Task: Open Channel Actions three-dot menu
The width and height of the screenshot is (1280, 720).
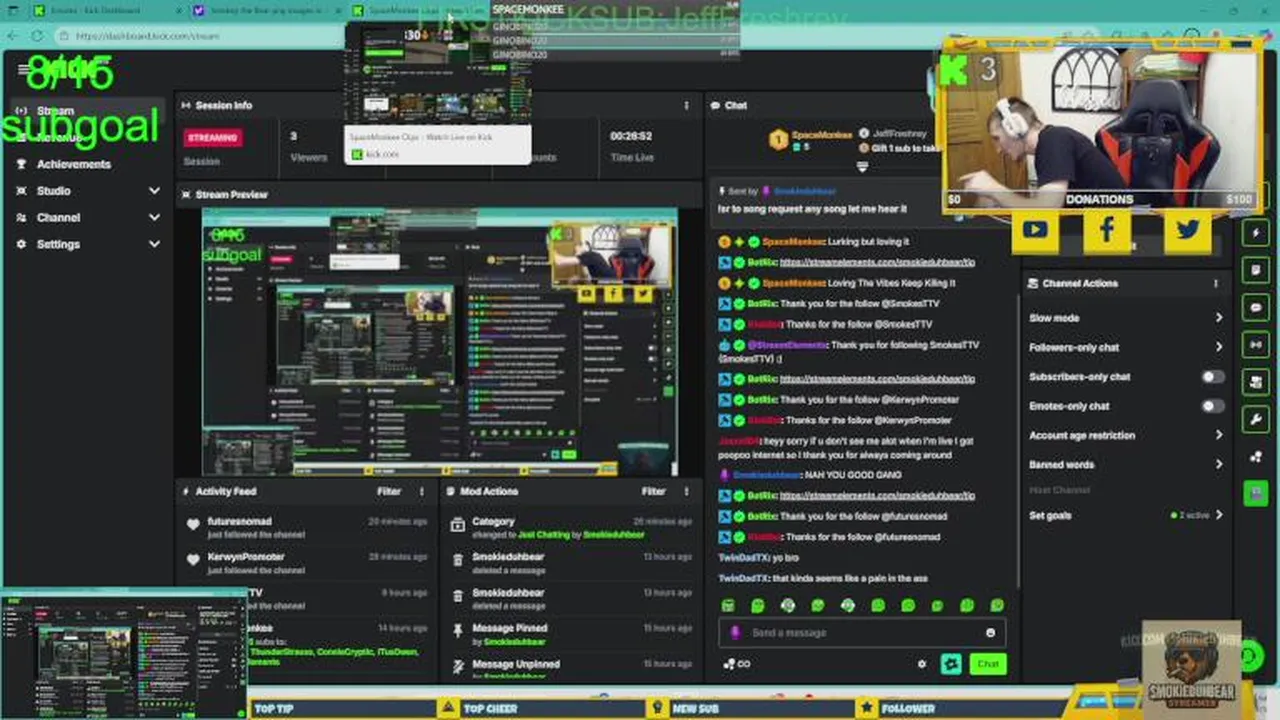Action: 1216,283
